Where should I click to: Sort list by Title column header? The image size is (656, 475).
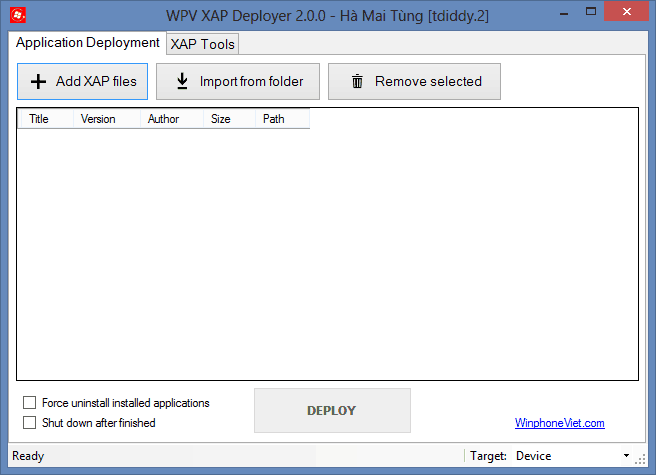coord(46,119)
